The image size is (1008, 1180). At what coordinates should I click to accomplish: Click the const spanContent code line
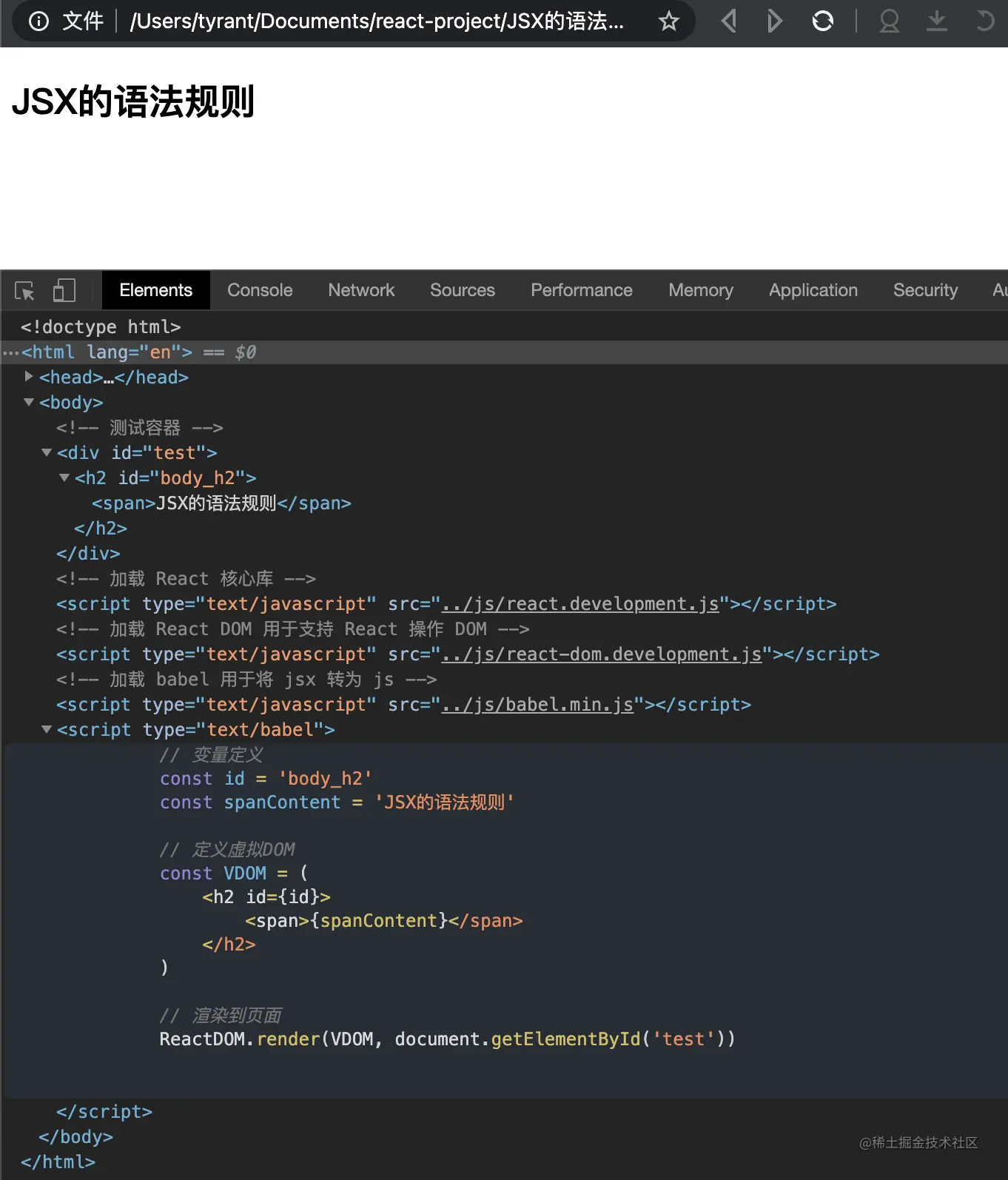coord(337,802)
